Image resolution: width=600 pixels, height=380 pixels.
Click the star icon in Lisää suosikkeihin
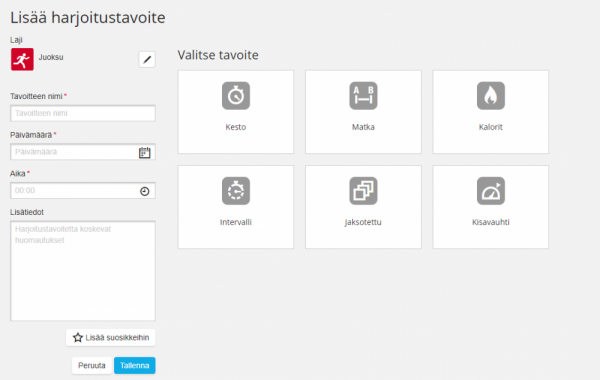pyautogui.click(x=78, y=338)
